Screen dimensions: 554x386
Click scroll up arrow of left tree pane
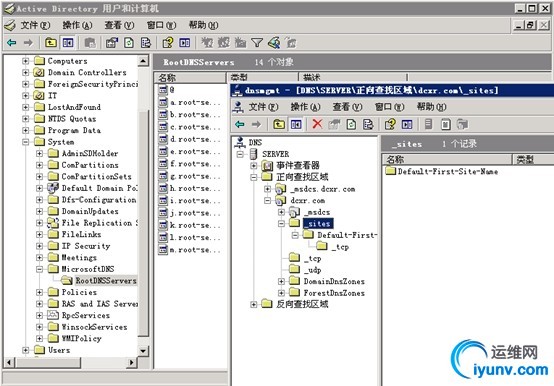point(143,61)
